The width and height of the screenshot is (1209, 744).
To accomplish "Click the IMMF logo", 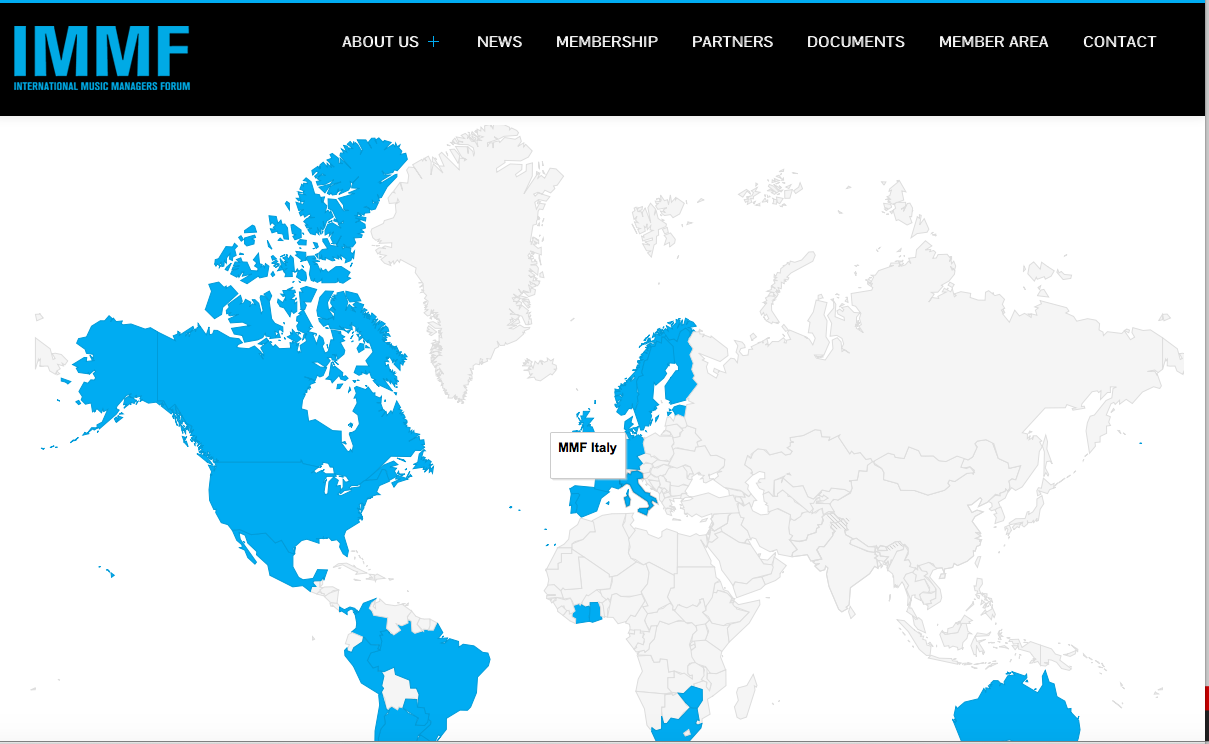I will pos(101,57).
